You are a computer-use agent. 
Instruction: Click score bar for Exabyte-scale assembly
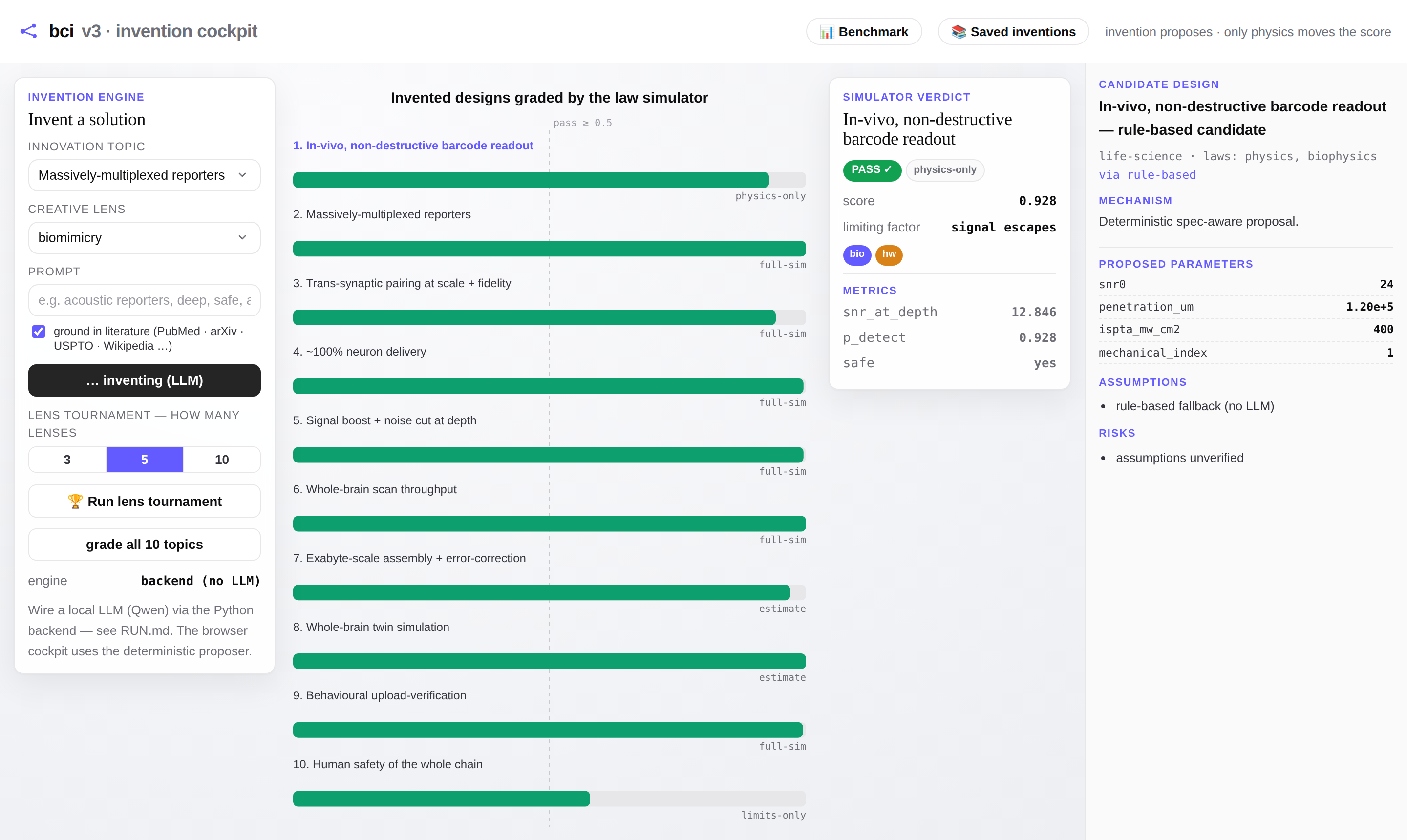coord(549,593)
